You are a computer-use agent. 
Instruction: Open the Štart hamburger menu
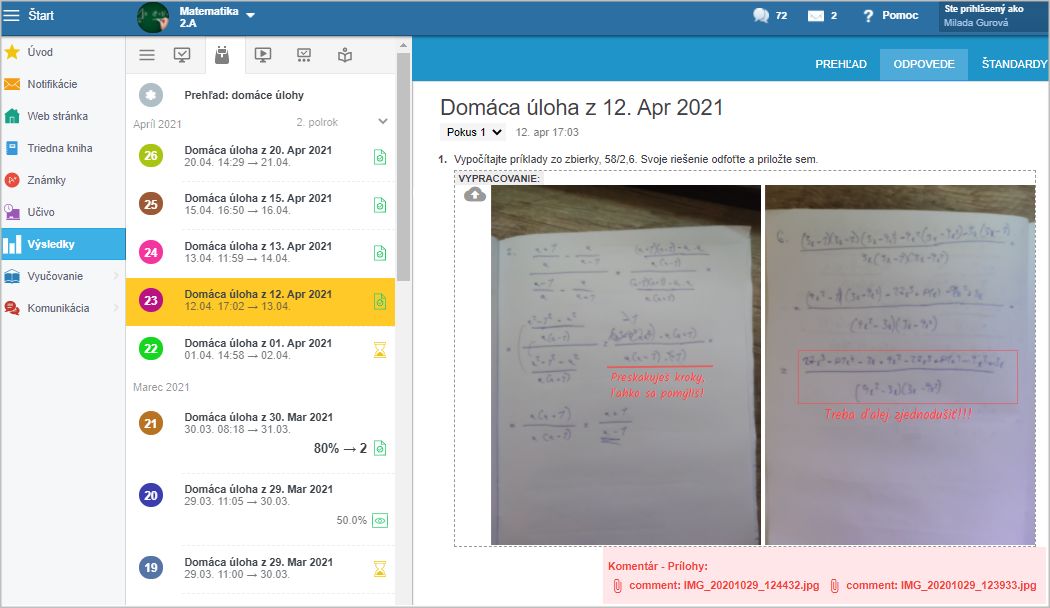tap(12, 15)
